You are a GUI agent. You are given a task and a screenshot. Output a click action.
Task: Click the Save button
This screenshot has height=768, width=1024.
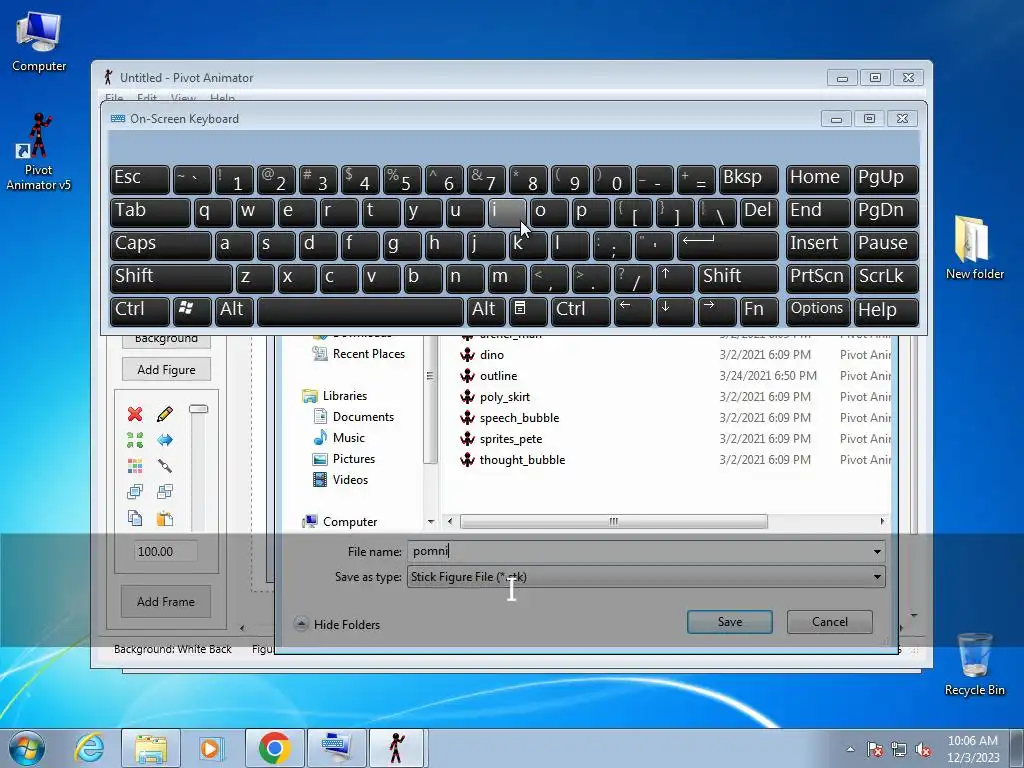[729, 622]
